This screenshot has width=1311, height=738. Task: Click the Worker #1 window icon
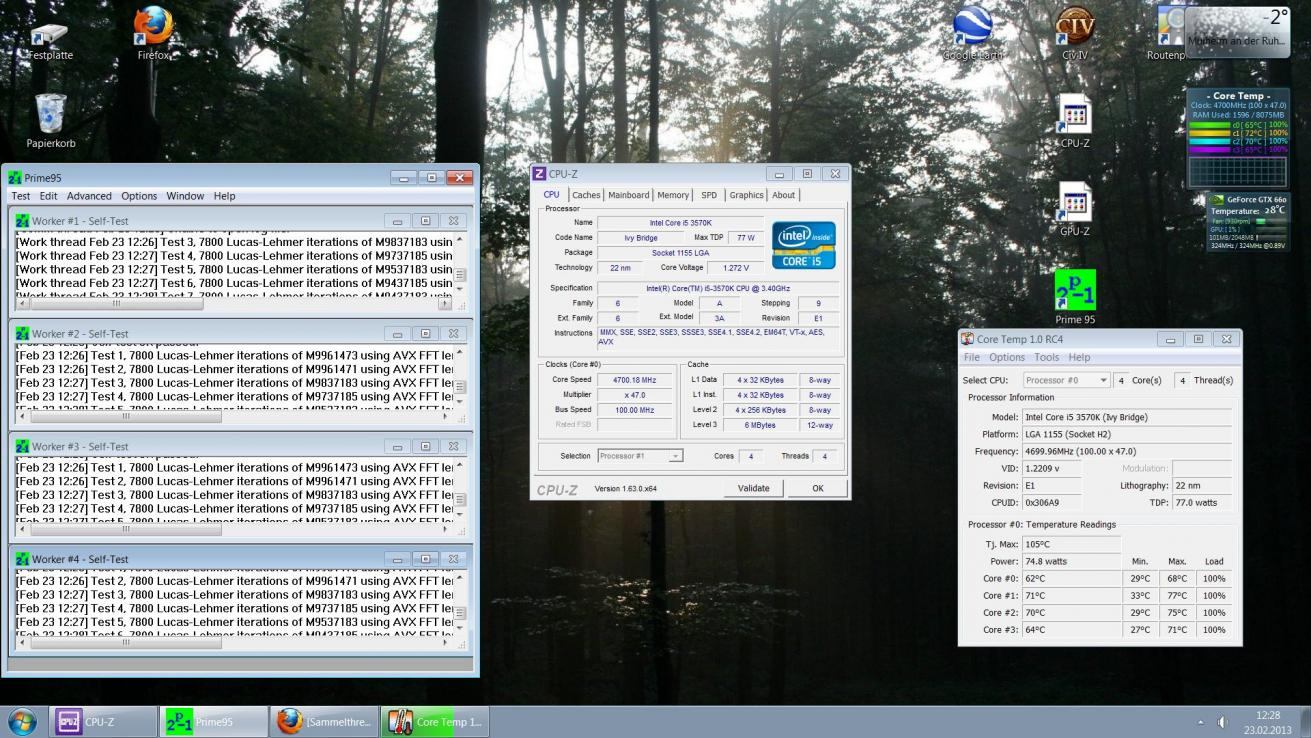(22, 221)
